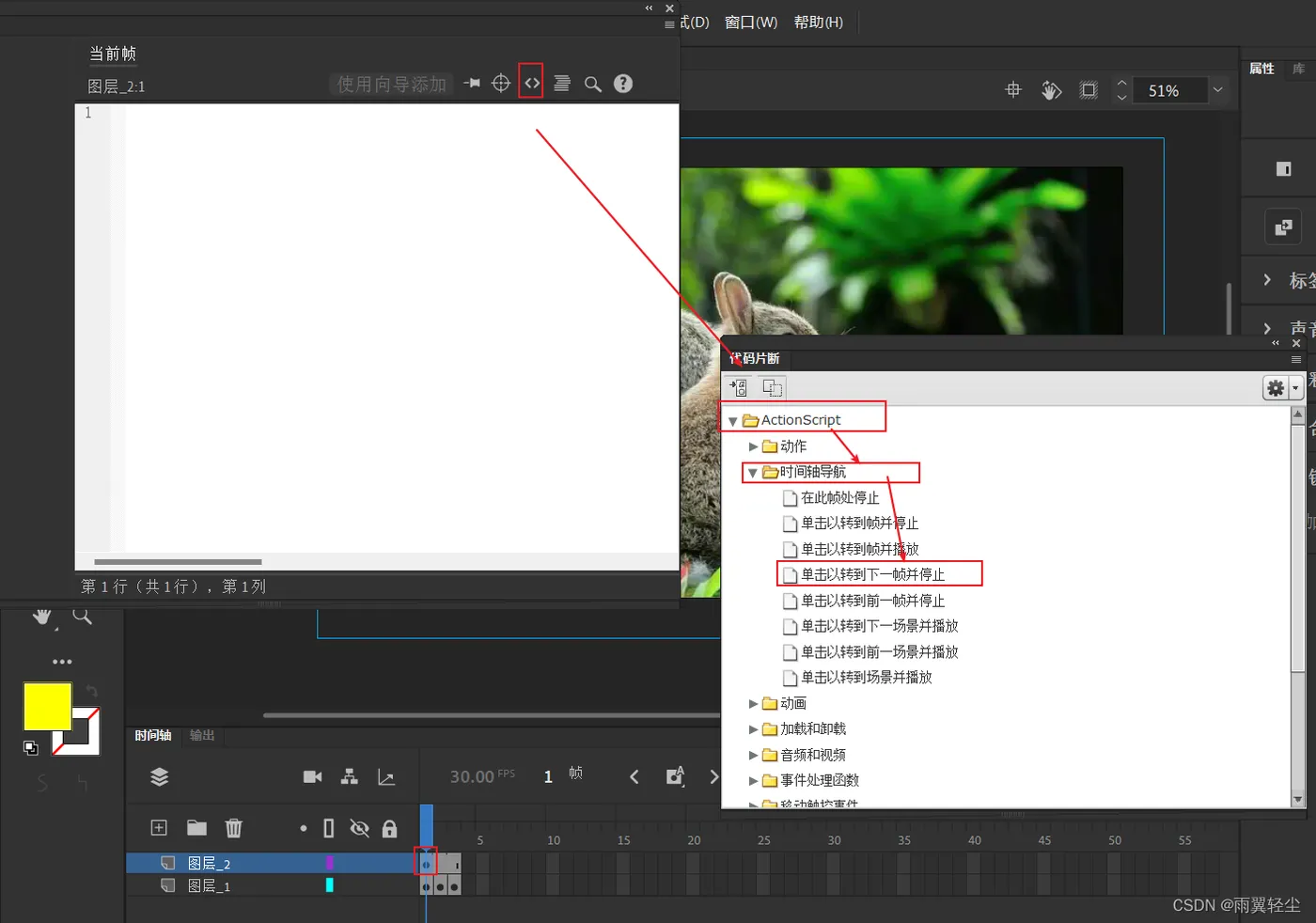This screenshot has height=923, width=1316.
Task: Select the Hand tool
Action: pyautogui.click(x=43, y=618)
